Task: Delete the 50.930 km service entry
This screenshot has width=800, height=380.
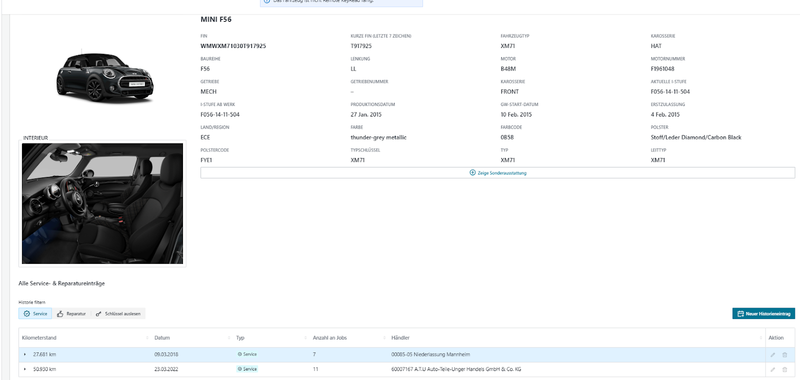Action: (785, 369)
